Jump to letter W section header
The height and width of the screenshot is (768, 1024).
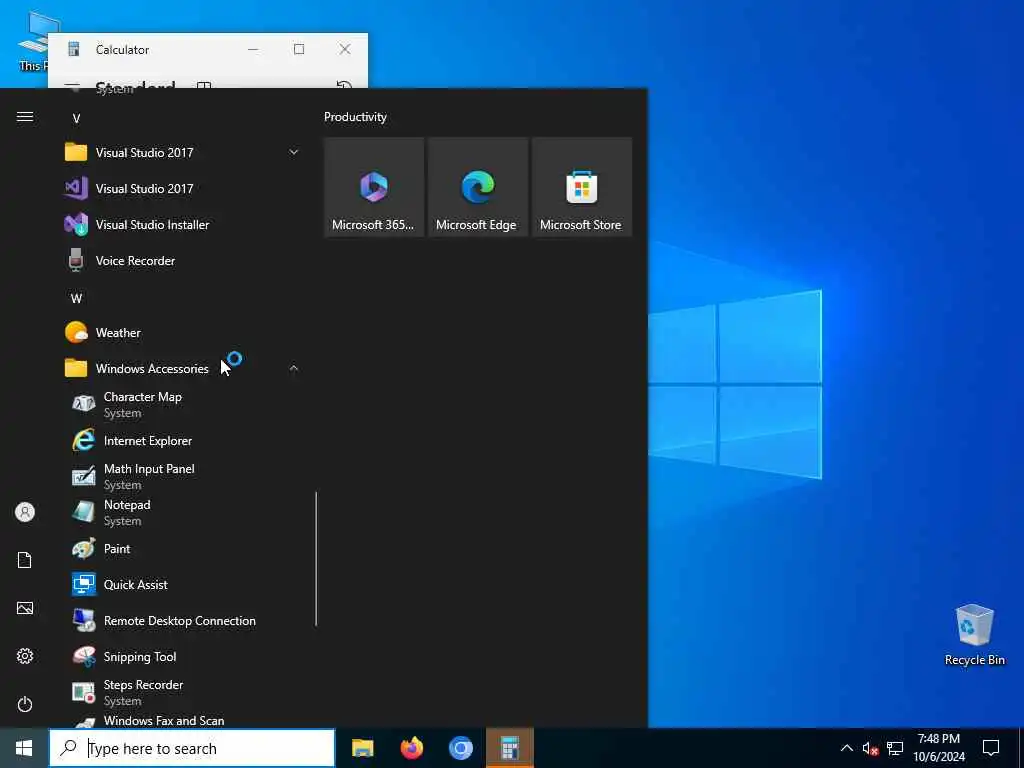(76, 298)
